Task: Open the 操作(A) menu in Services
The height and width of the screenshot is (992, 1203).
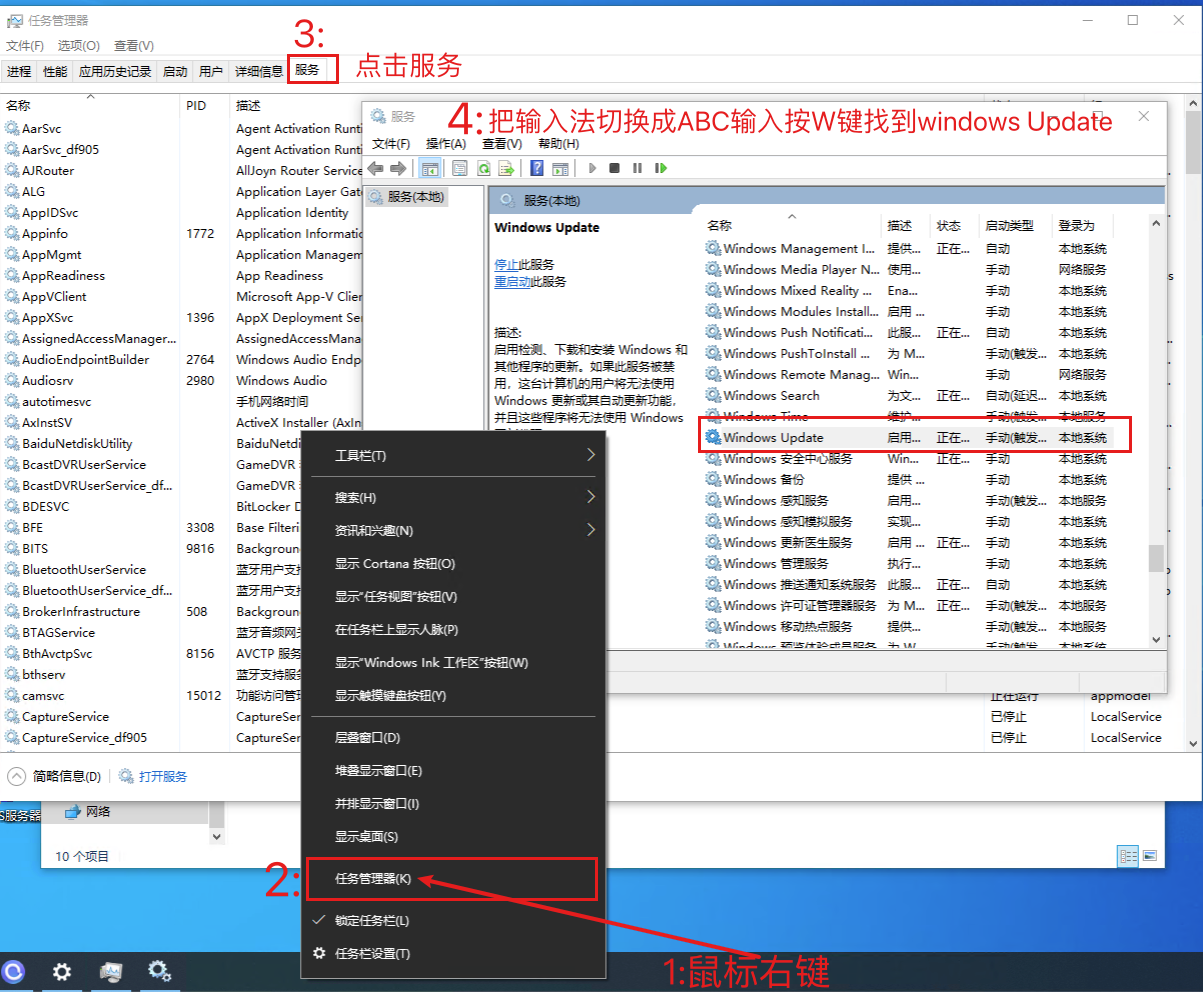Action: click(x=446, y=144)
